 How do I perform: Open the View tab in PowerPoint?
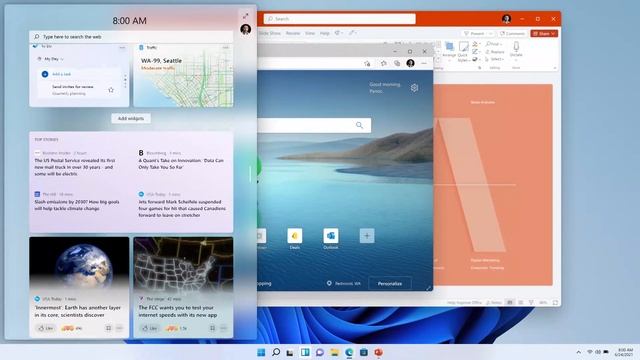click(x=310, y=33)
